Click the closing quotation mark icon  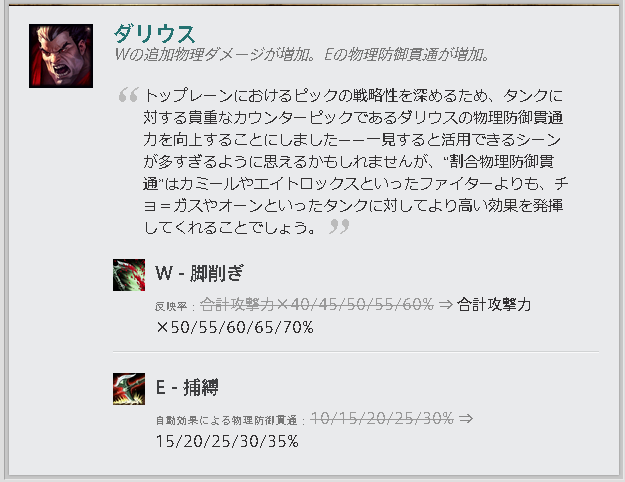339,226
